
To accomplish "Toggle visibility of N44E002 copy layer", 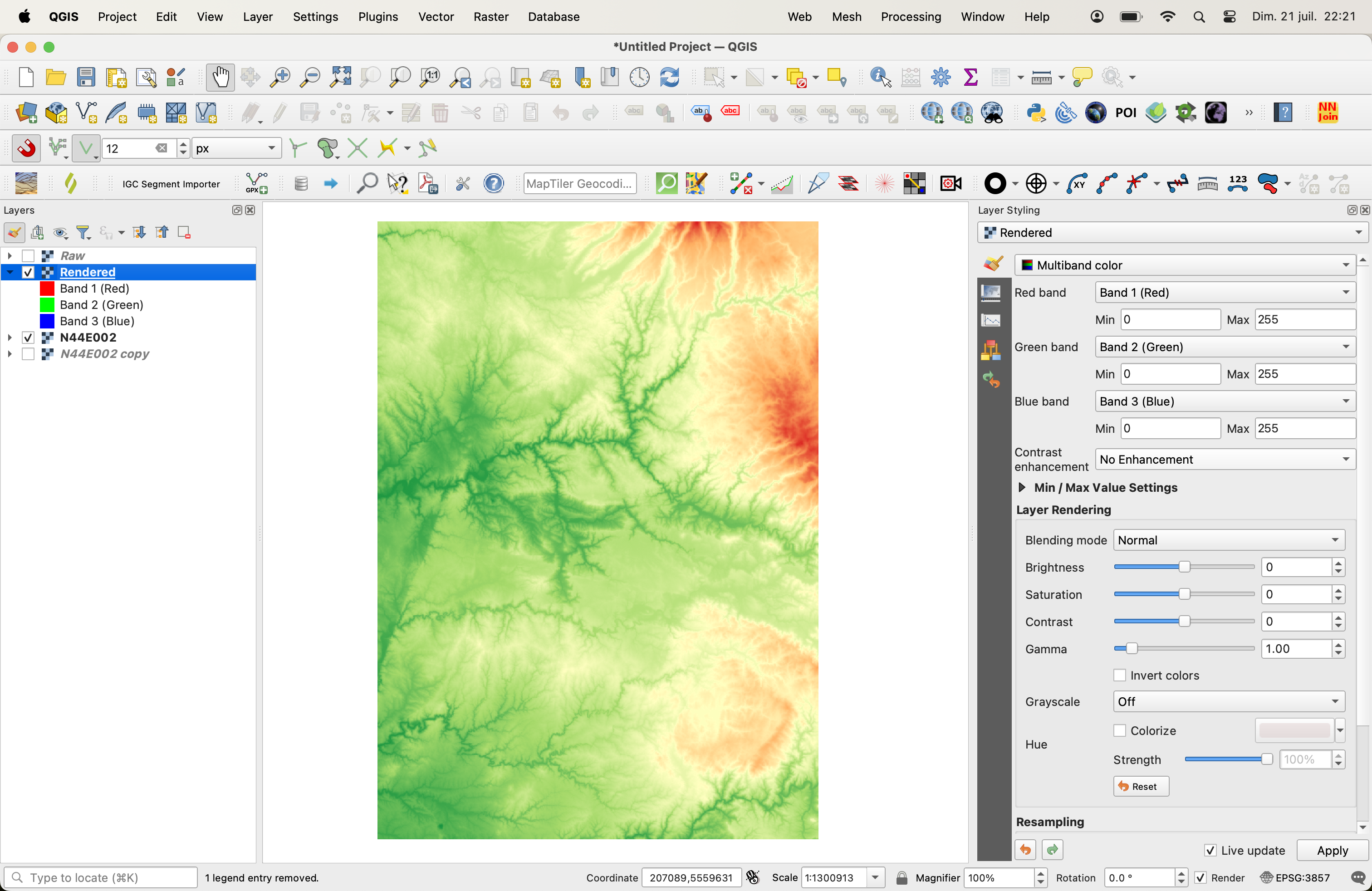I will pos(28,354).
